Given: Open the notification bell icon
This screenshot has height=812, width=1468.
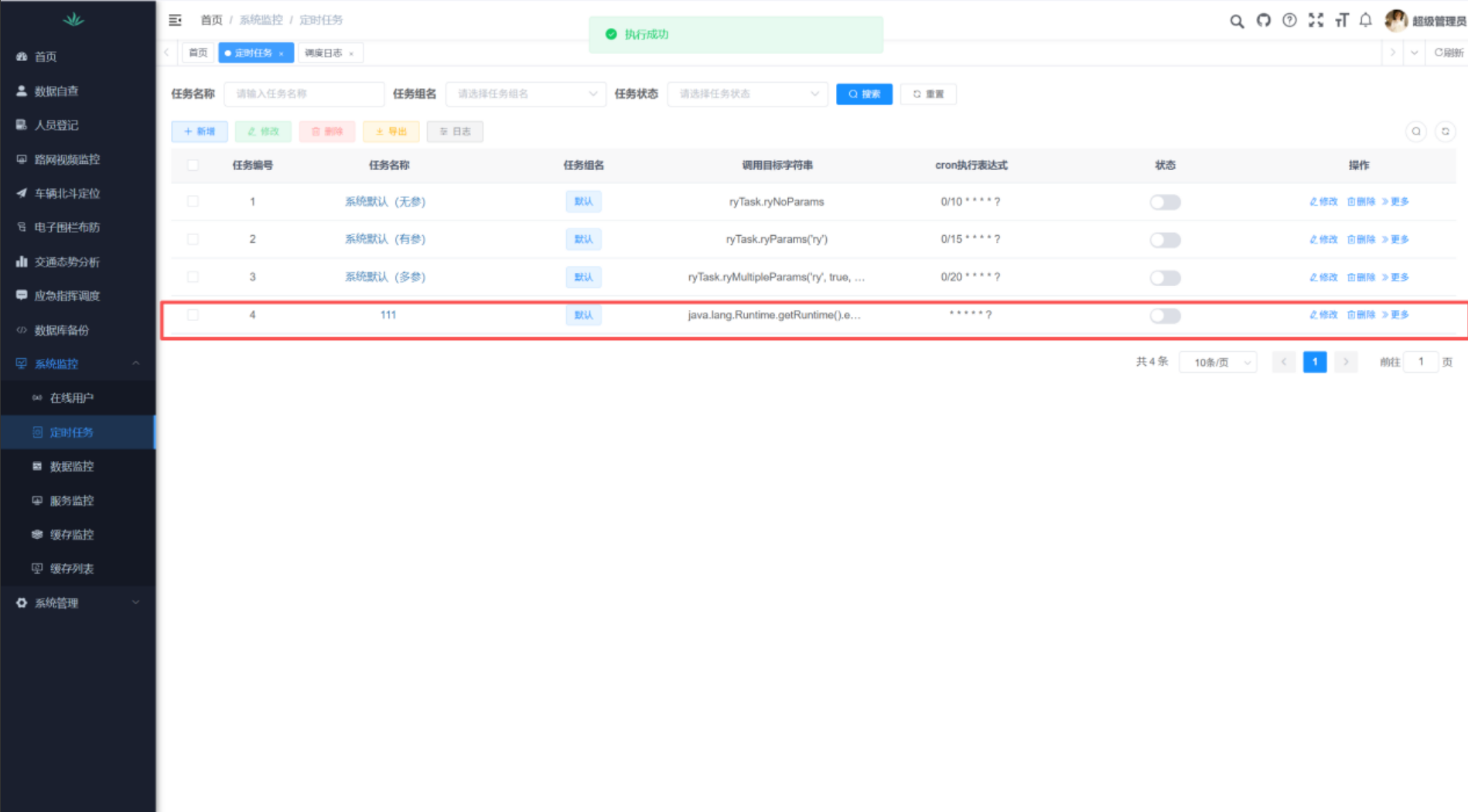Looking at the screenshot, I should 1366,21.
